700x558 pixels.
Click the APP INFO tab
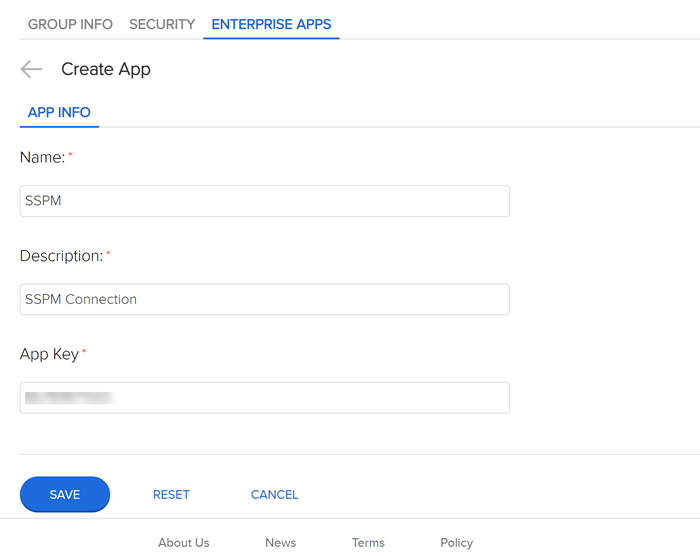[59, 112]
